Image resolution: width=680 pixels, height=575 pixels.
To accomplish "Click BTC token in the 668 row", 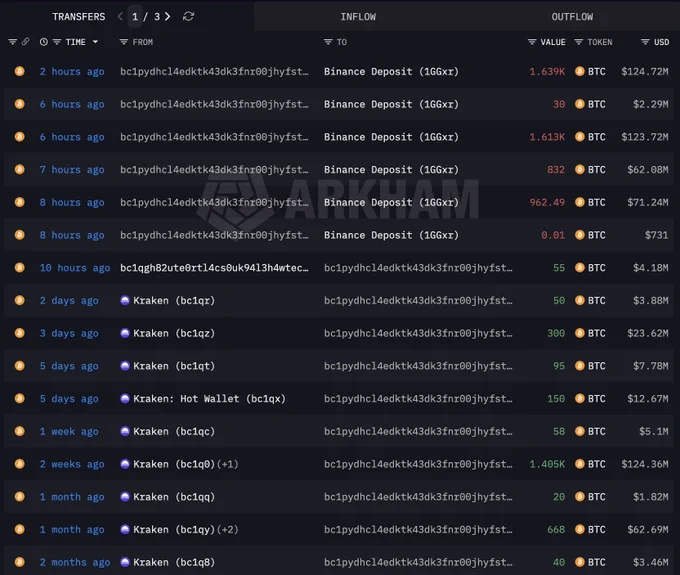I will [x=590, y=529].
